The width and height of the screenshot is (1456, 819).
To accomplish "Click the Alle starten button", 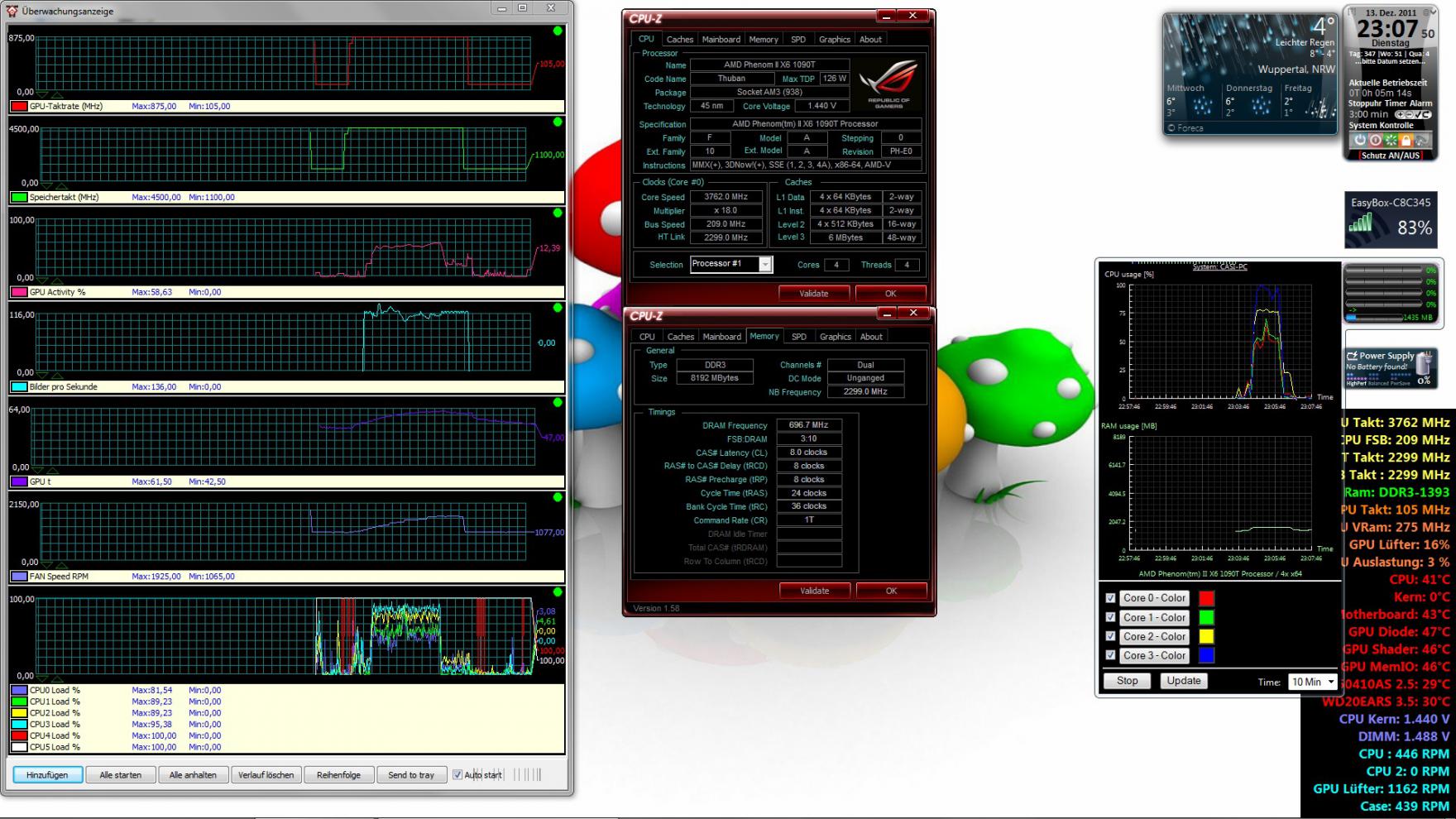I will tap(121, 775).
